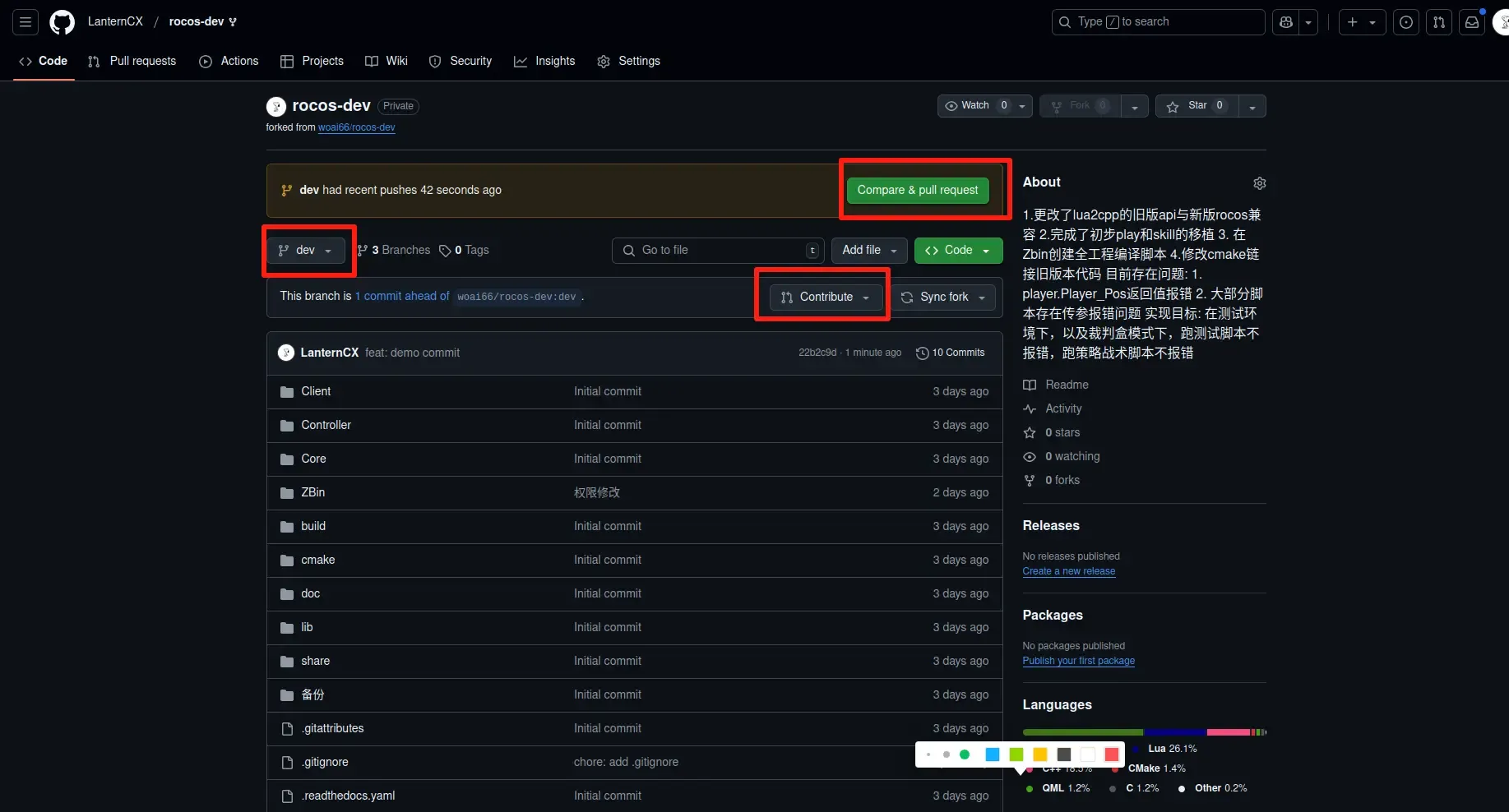Open the Issues icon in header
This screenshot has height=812, width=1509.
[1406, 22]
